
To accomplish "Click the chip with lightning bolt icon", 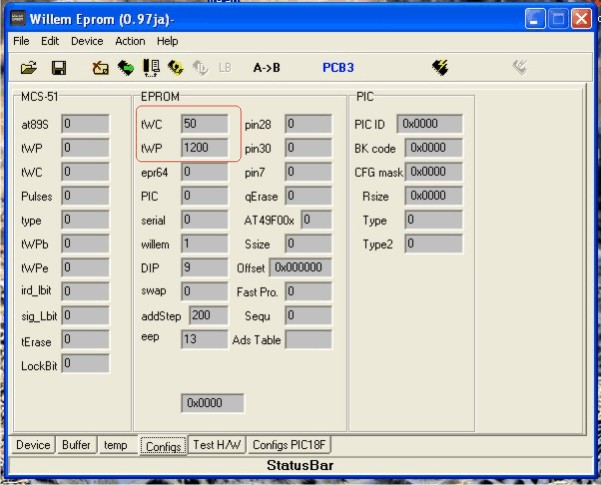I will (440, 67).
